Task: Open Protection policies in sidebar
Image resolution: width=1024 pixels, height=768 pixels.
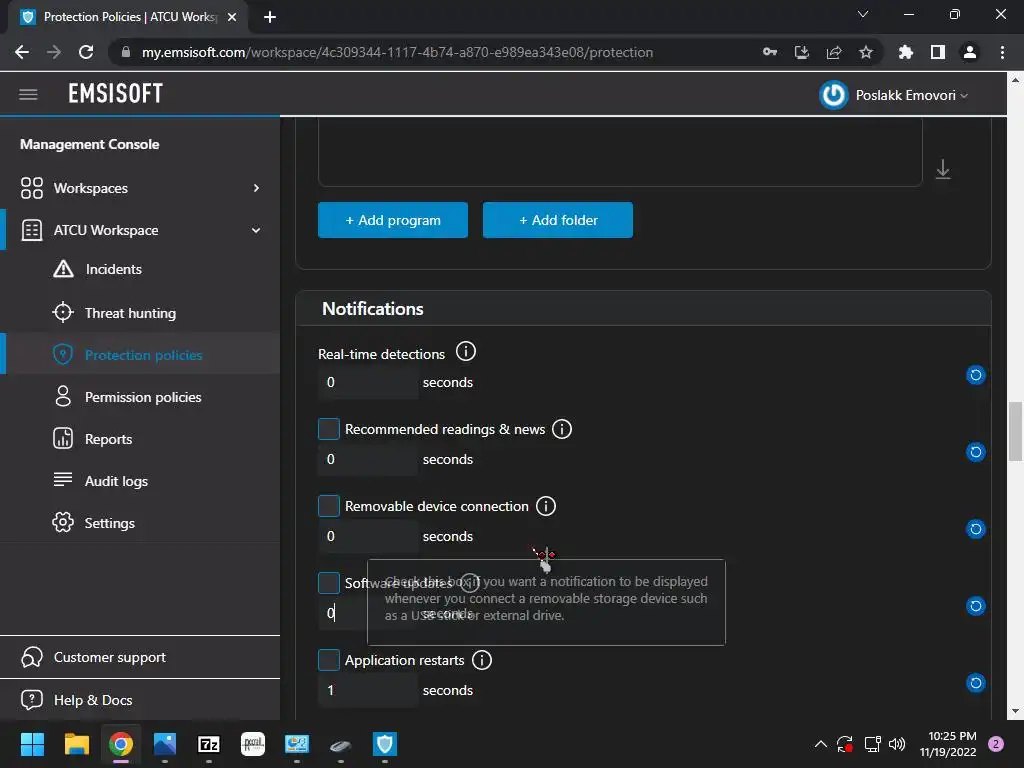Action: pos(144,355)
